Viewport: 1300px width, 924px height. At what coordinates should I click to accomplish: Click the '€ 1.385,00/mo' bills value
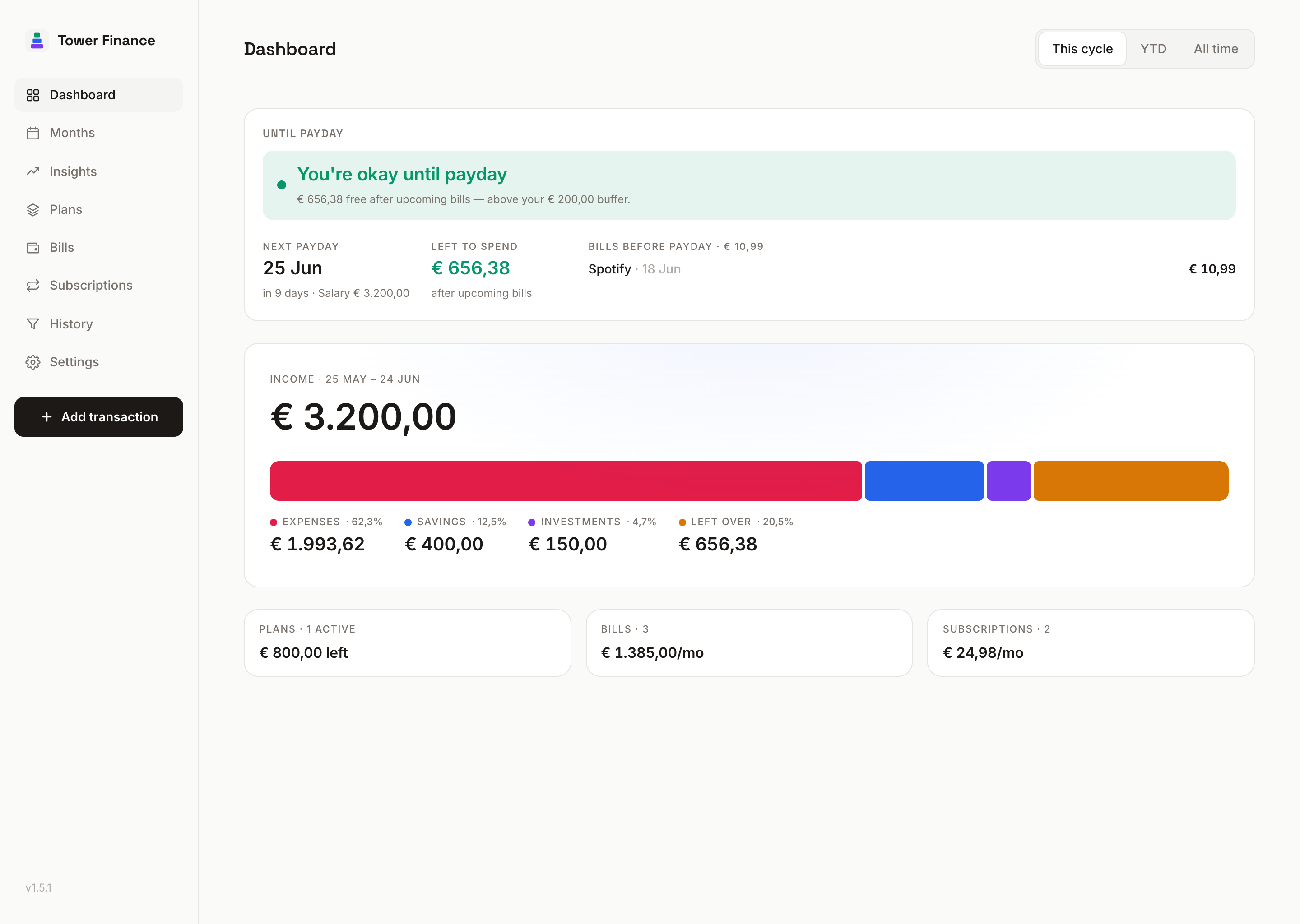click(652, 652)
